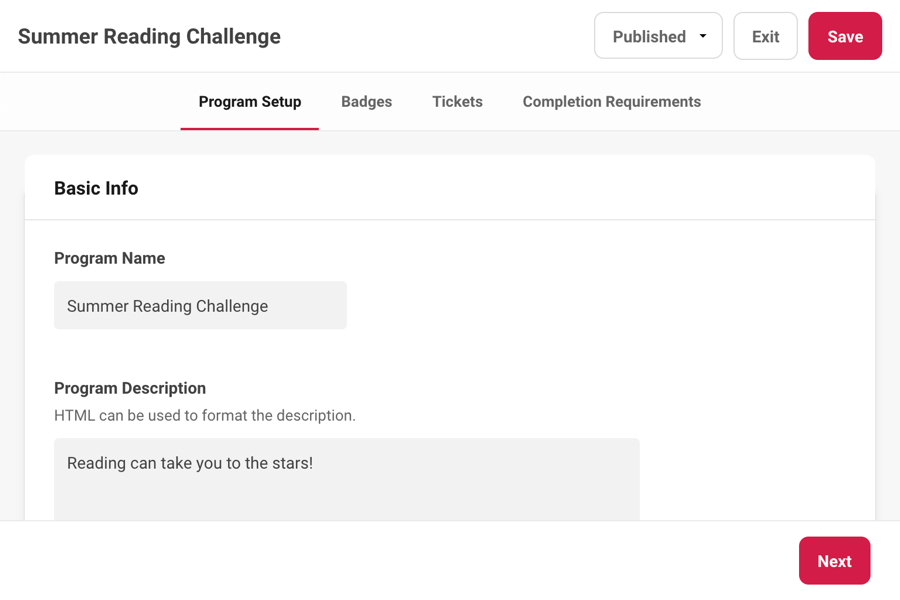900x600 pixels.
Task: Select the Program Setup tab
Action: point(249,101)
